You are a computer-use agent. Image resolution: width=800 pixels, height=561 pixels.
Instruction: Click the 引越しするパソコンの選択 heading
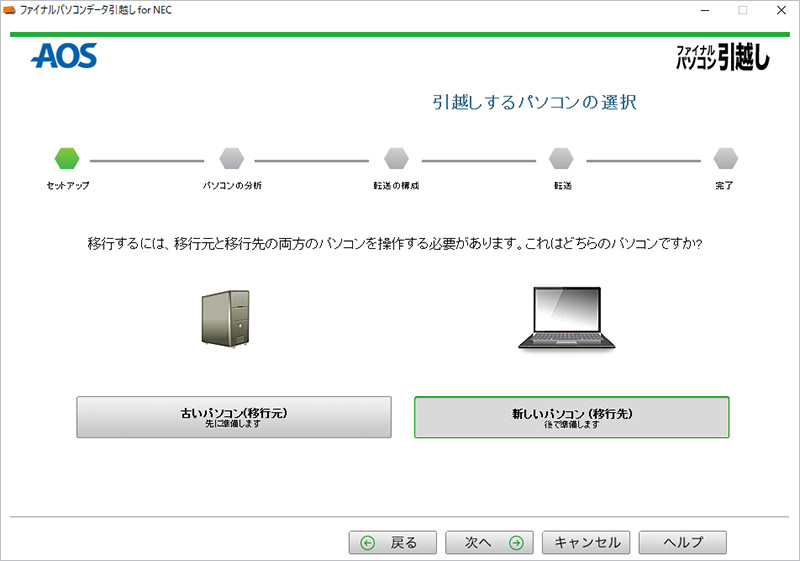click(534, 102)
